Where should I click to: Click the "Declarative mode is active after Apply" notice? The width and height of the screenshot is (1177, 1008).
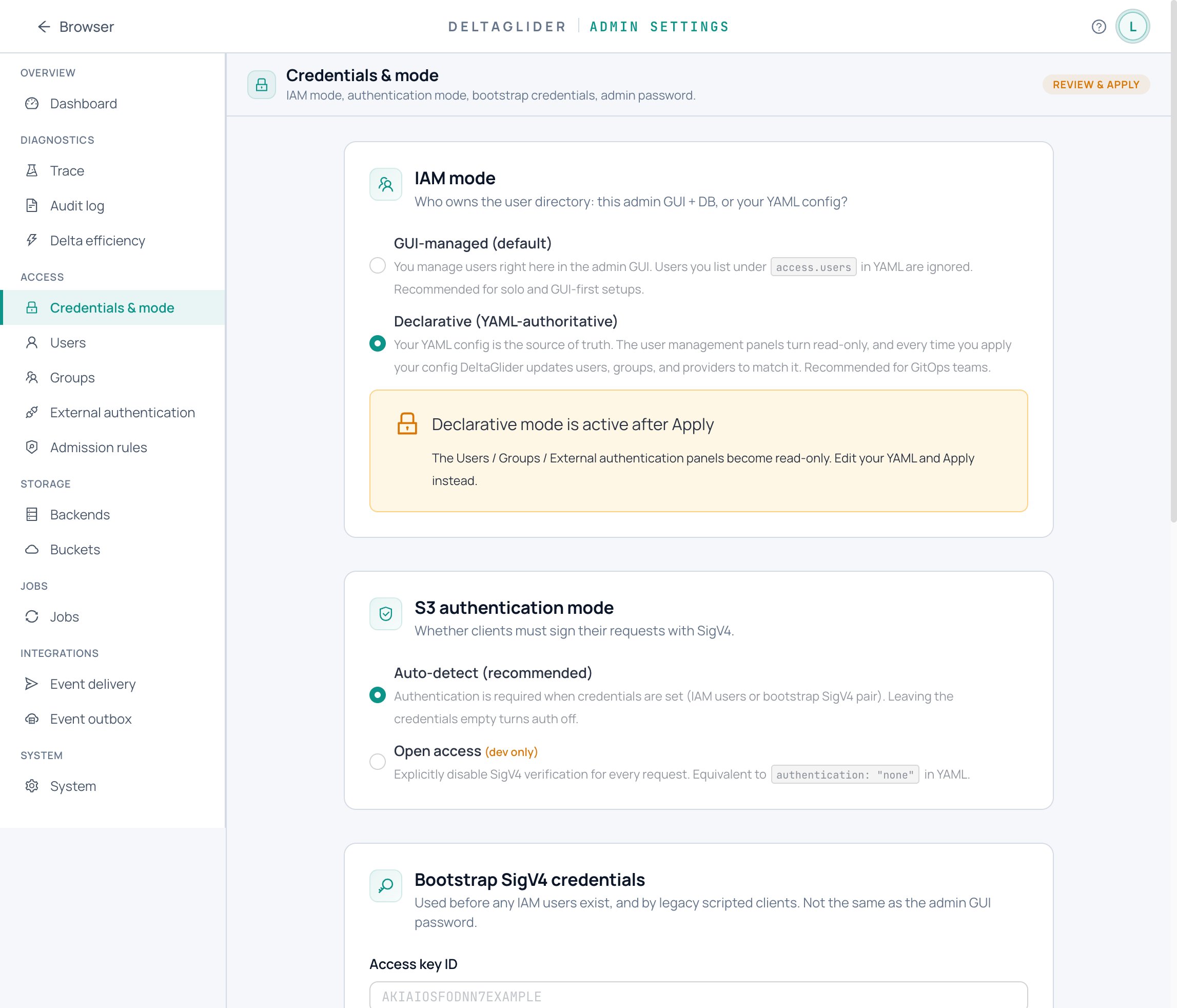698,451
